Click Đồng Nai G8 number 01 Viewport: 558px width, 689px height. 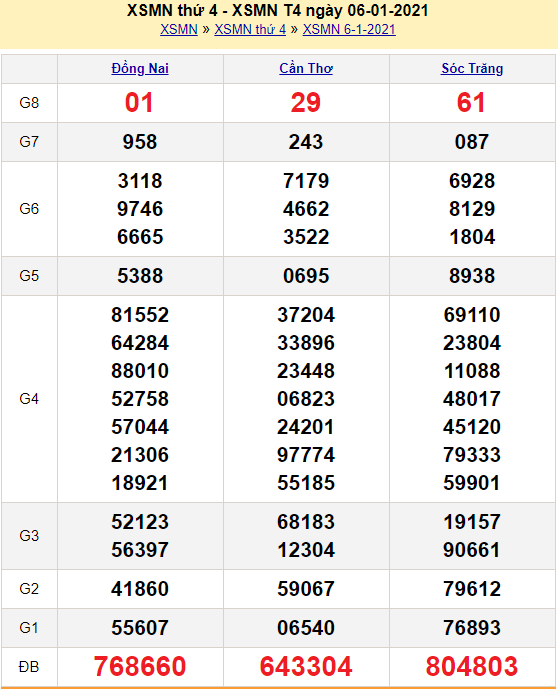[139, 103]
